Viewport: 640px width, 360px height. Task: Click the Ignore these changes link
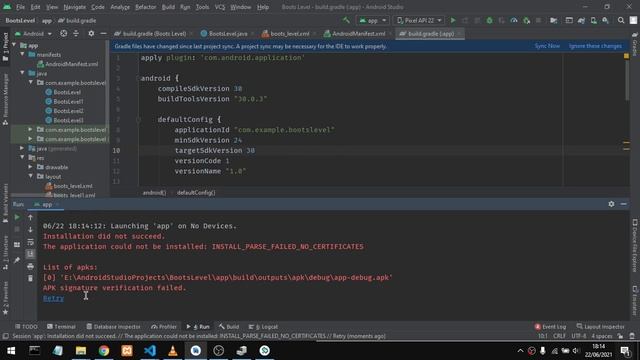coord(595,46)
